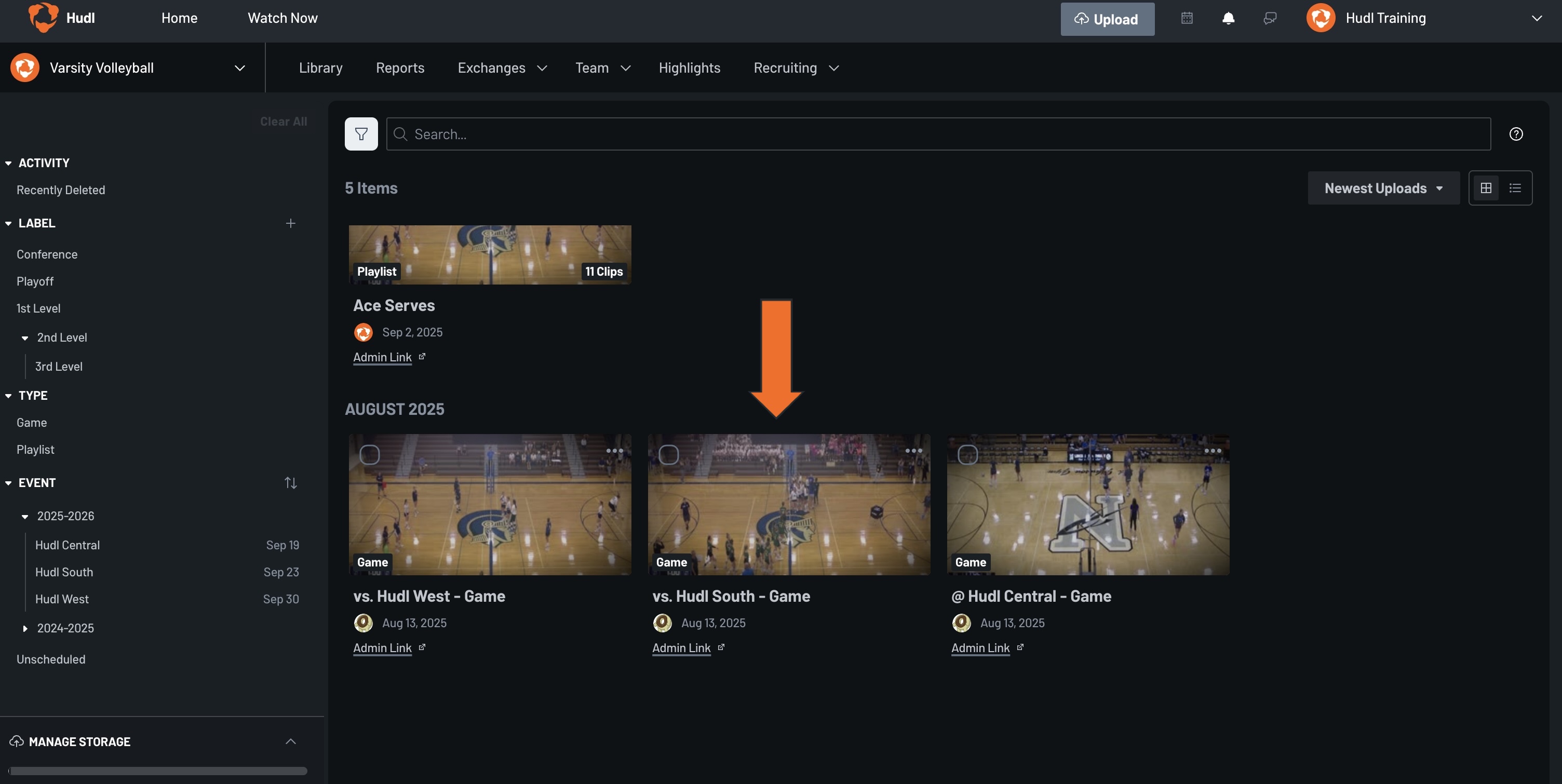Open more options on vs. Hudl West game

(x=614, y=451)
